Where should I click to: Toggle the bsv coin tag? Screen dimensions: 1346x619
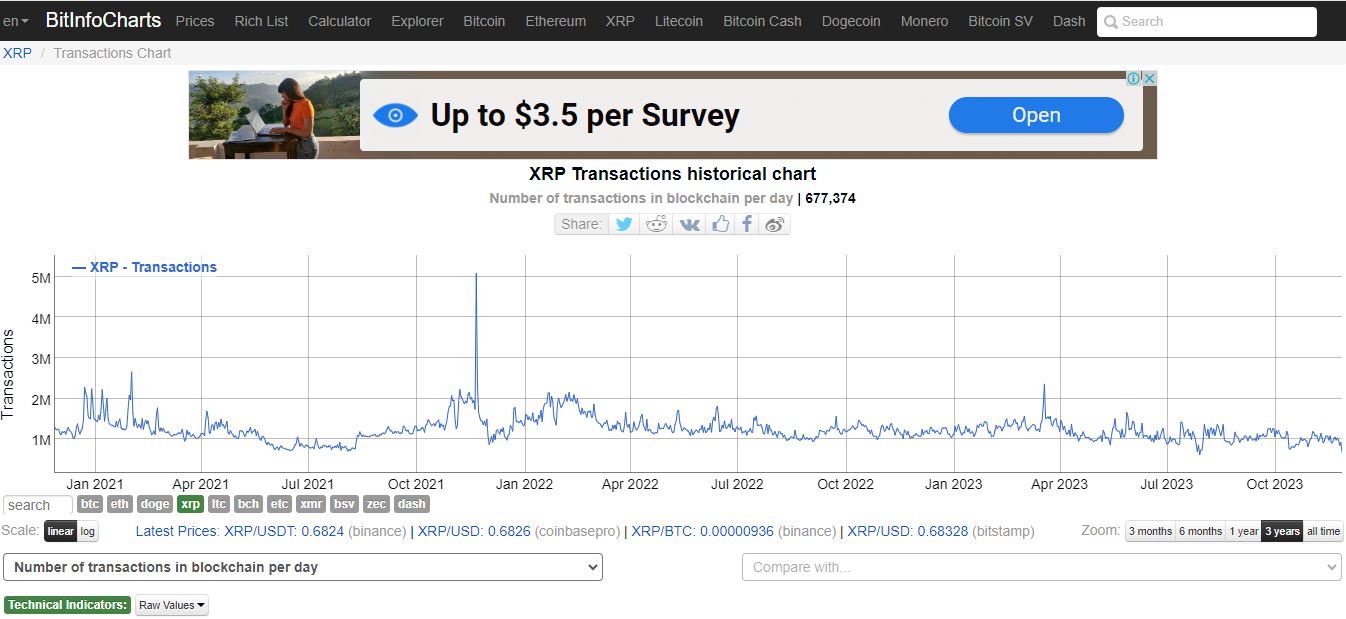click(344, 504)
